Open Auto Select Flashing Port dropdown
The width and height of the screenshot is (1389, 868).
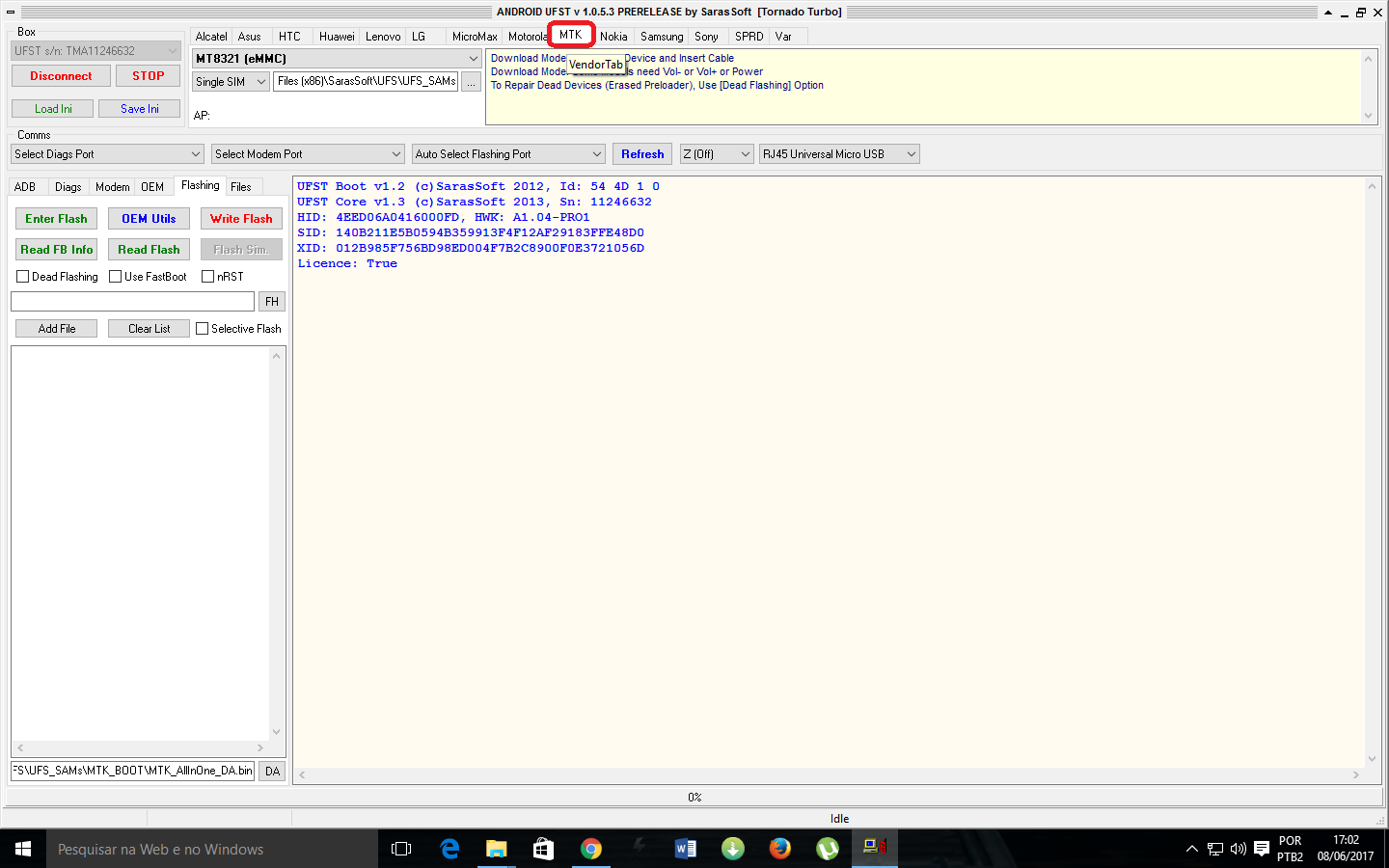click(508, 154)
